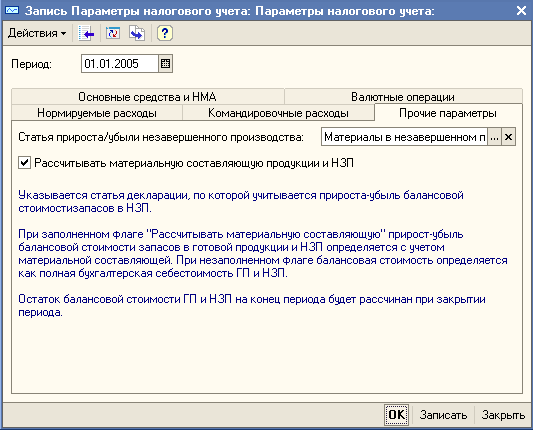Clear the статья field with X button
Image resolution: width=533 pixels, height=430 pixels.
(x=509, y=137)
